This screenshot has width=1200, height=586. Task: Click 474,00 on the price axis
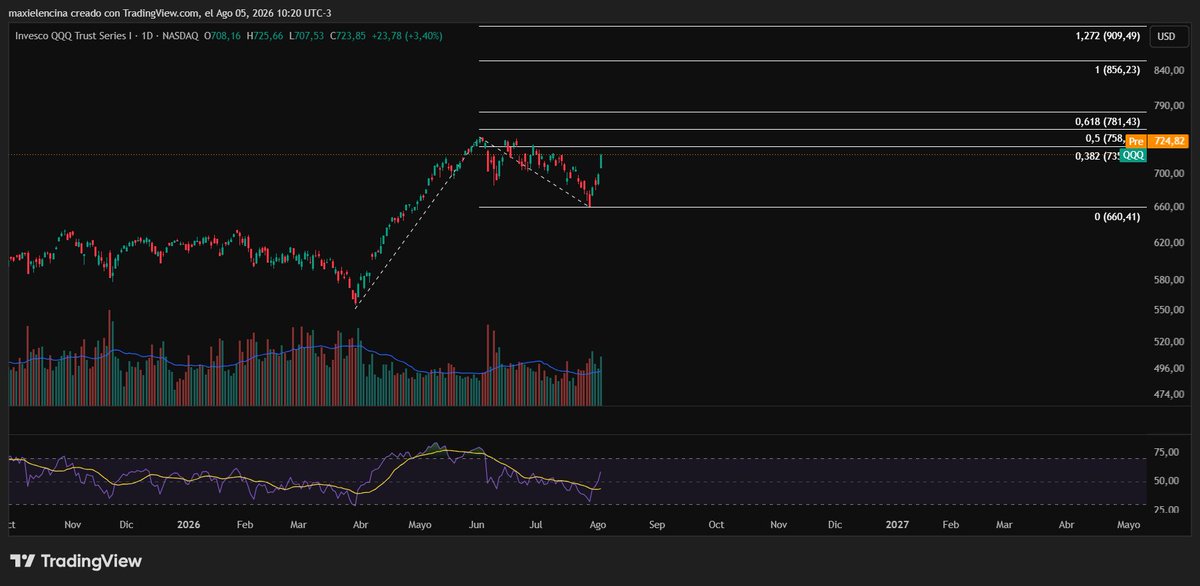point(1169,395)
